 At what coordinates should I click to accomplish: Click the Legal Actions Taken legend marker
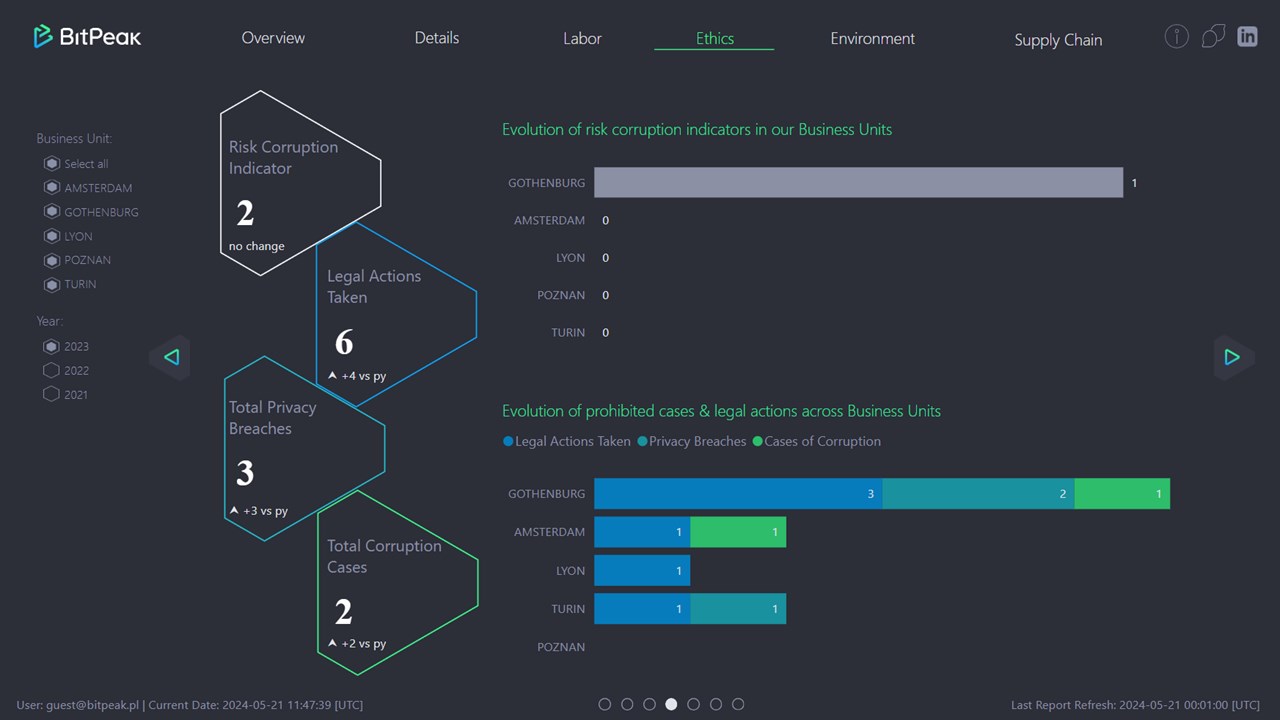point(508,441)
